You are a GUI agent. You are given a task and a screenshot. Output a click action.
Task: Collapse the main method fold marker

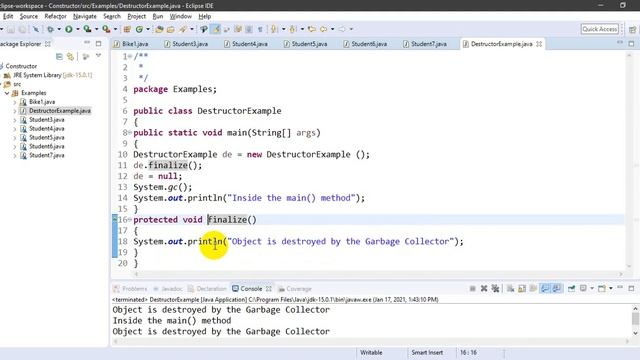point(130,133)
